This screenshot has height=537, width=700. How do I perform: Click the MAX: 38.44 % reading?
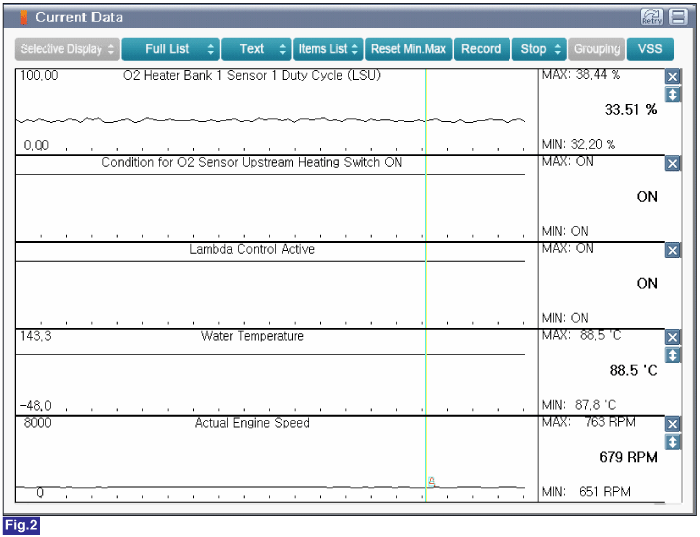click(x=581, y=75)
